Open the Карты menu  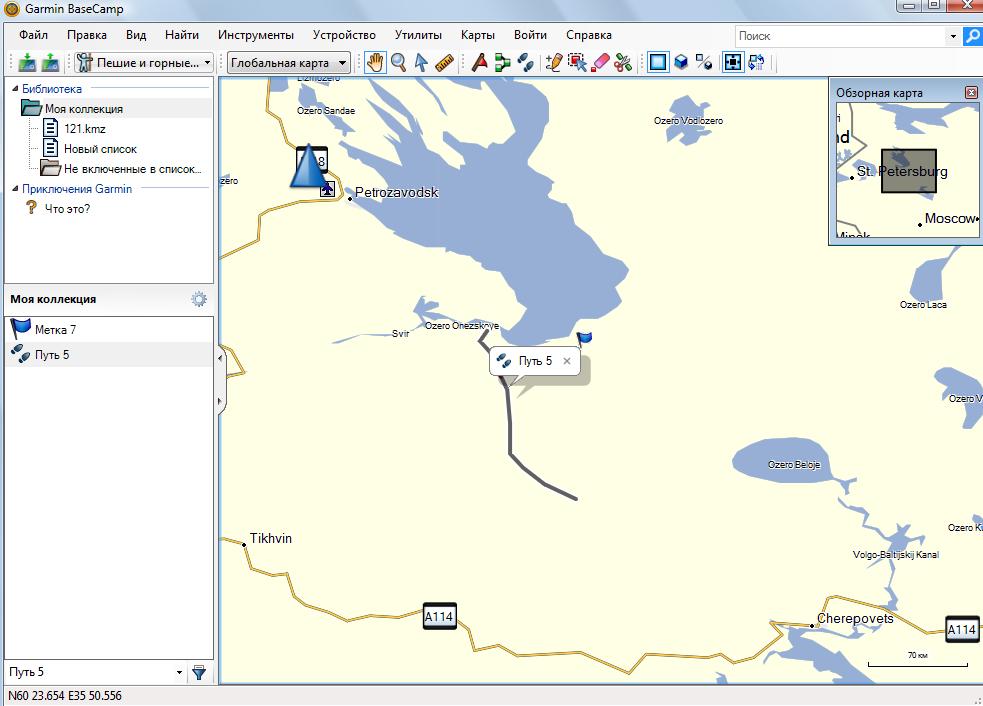click(477, 35)
